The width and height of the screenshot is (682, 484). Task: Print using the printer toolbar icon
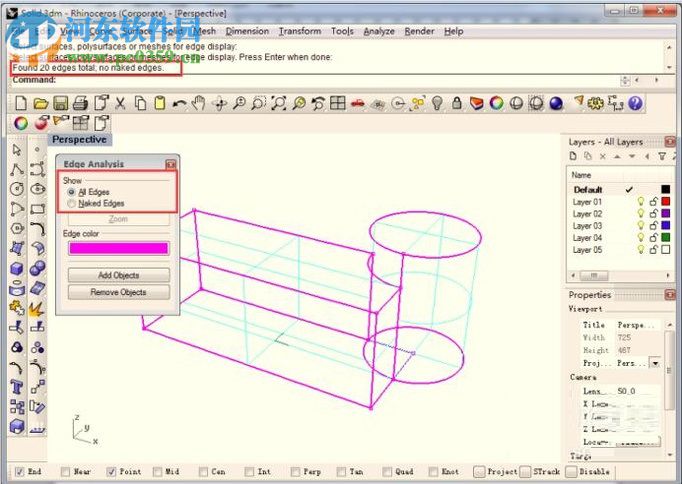(80, 103)
